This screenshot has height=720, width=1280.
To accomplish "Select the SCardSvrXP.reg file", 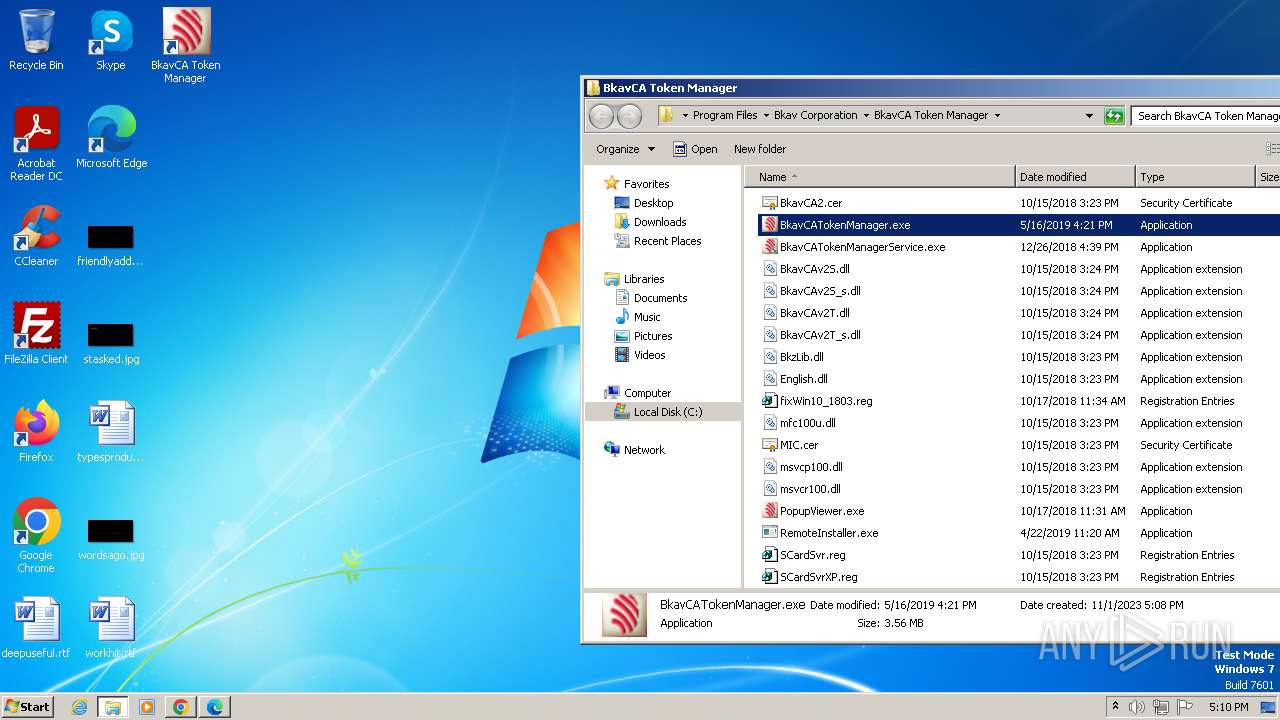I will click(819, 577).
